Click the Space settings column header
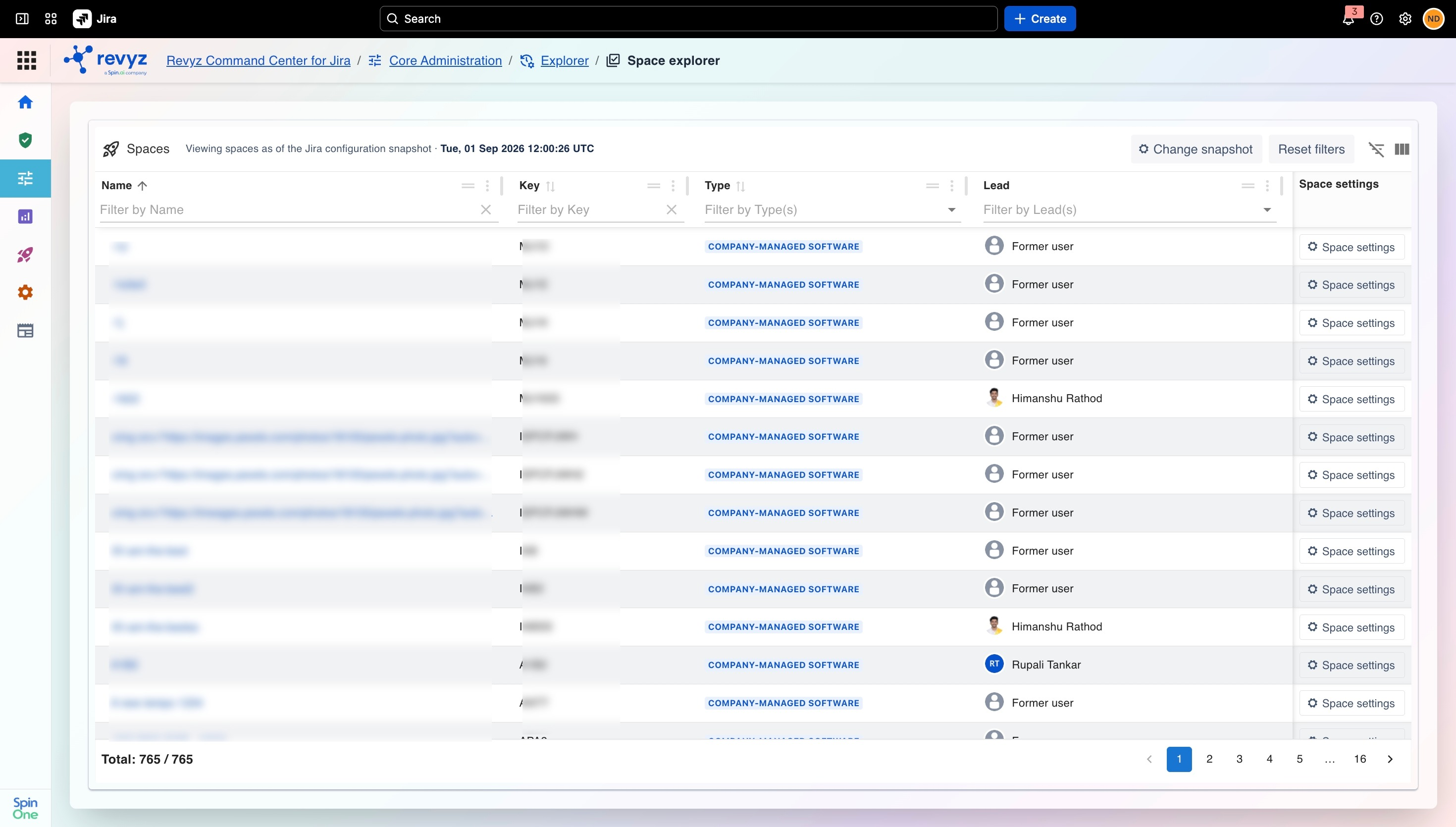The image size is (1456, 827). pos(1339,184)
